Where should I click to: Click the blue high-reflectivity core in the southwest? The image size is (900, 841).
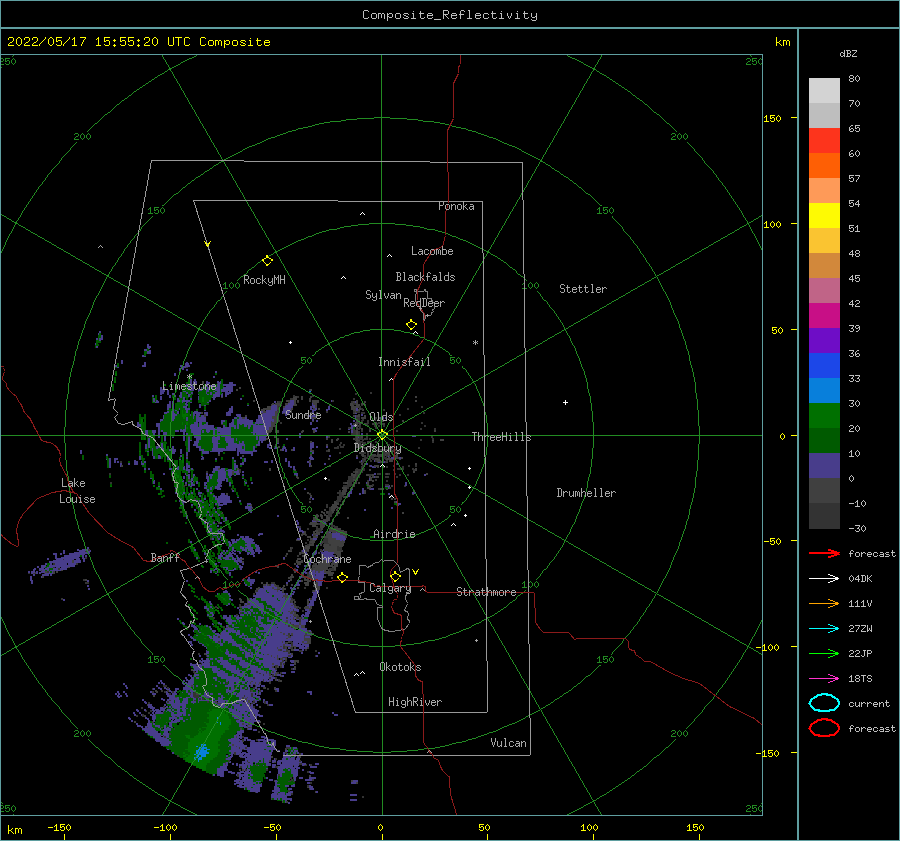pos(201,751)
